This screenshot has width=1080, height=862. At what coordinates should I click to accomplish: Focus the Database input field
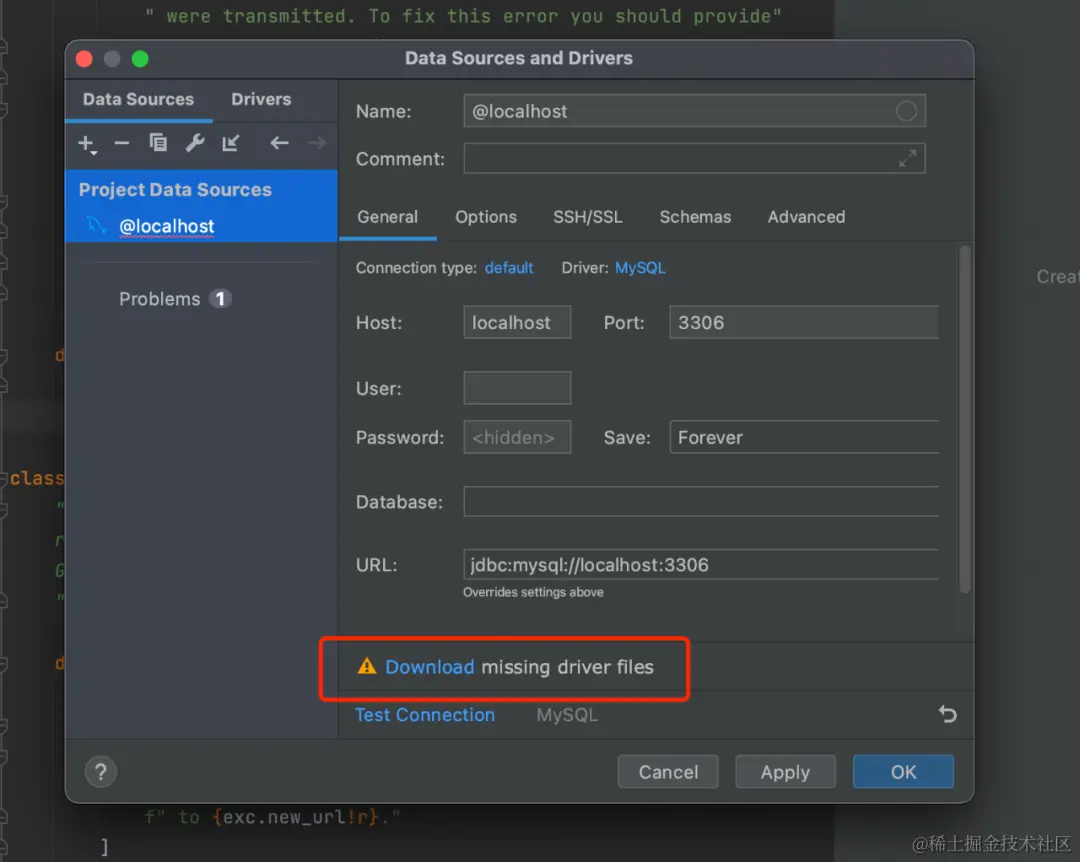pos(701,502)
